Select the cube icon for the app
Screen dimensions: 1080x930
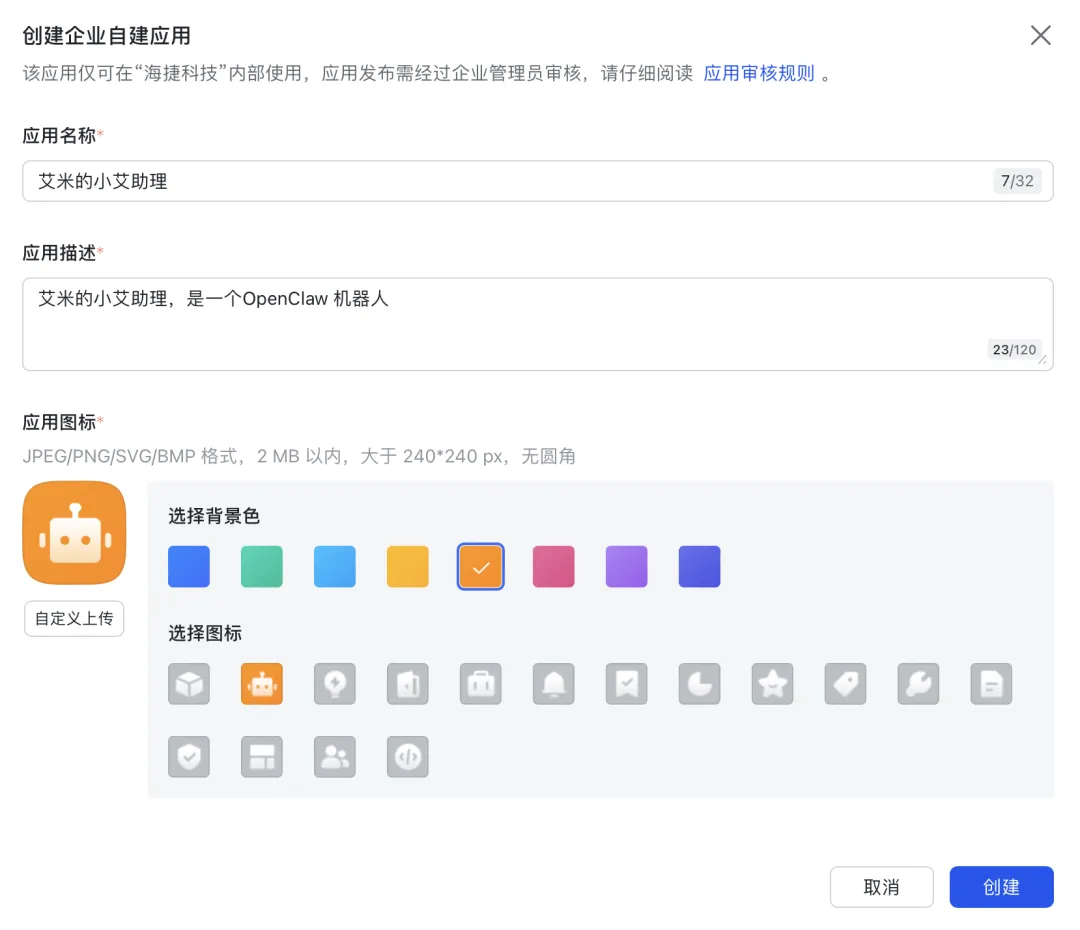point(189,684)
